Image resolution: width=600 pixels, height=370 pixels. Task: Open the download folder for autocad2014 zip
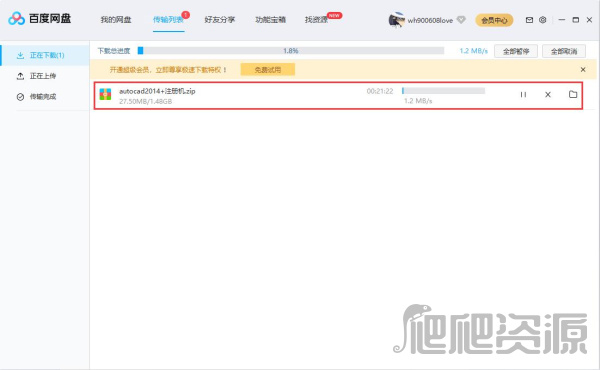pyautogui.click(x=573, y=94)
